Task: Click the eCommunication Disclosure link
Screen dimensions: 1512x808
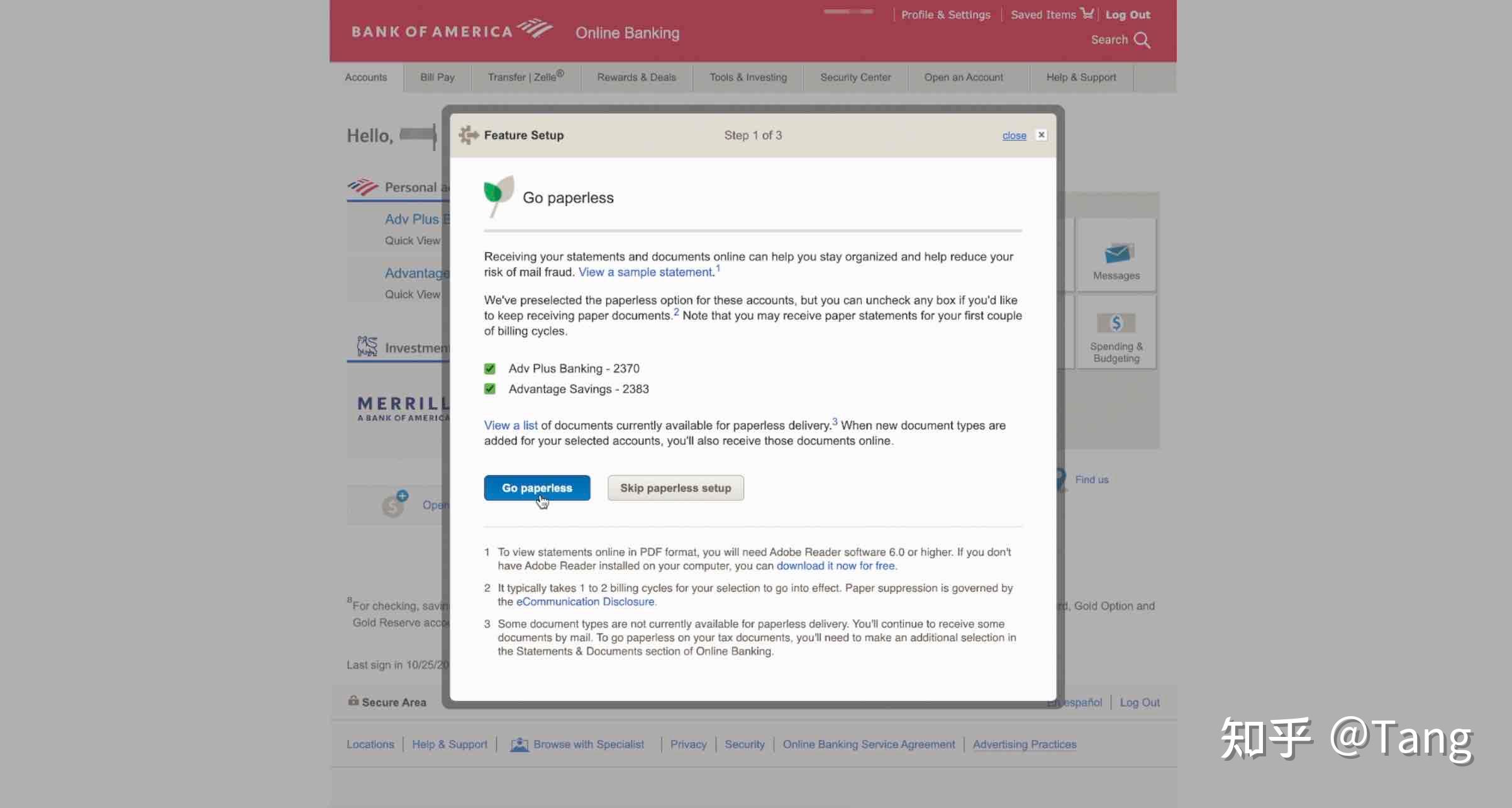Action: [x=585, y=602]
